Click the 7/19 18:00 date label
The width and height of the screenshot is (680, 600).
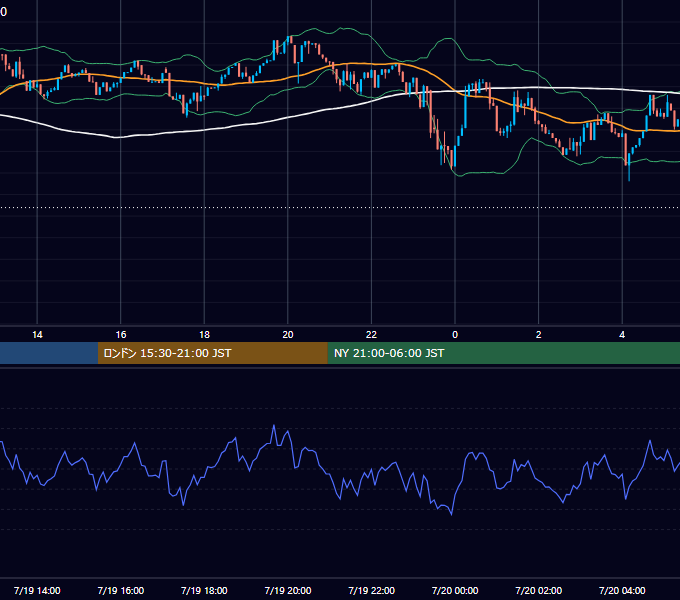coord(204,590)
